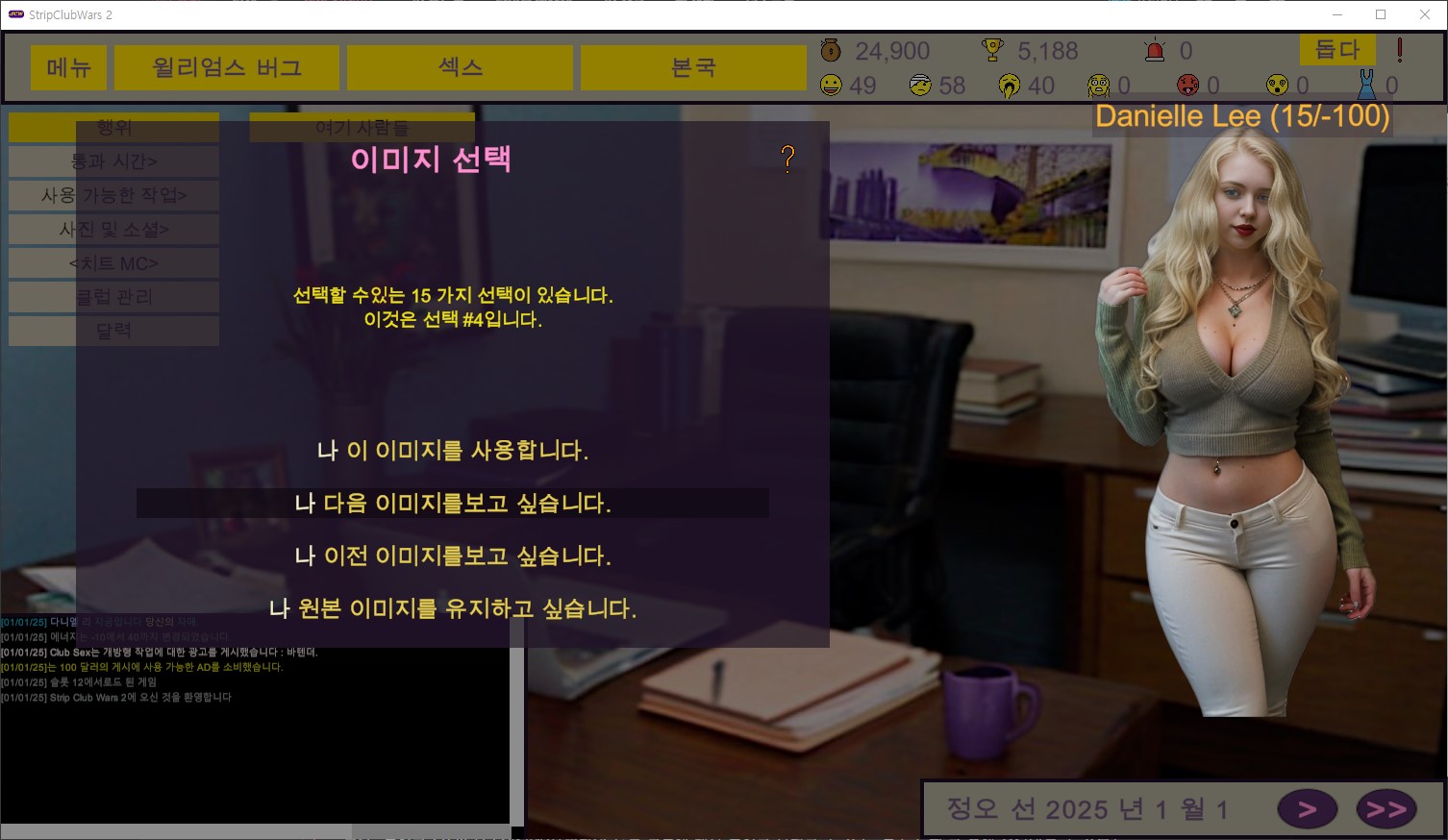Click the red alarm siren icon

tap(1155, 50)
